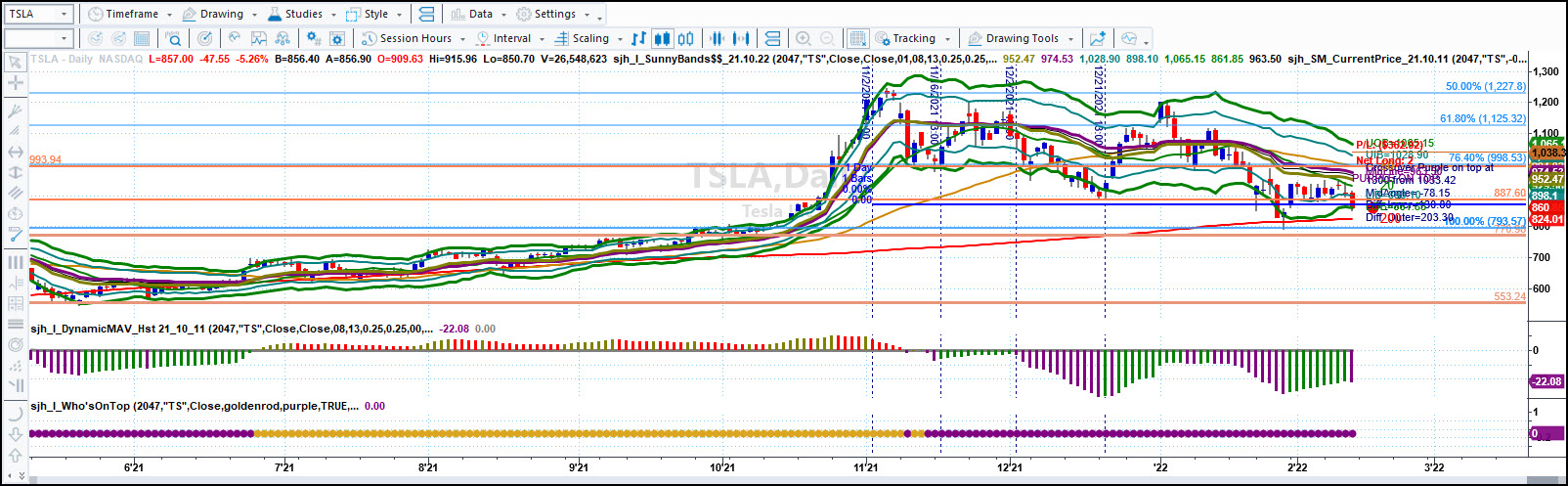Image resolution: width=1568 pixels, height=486 pixels.
Task: Click the -22.08 purple price axis marker
Action: click(x=1546, y=381)
